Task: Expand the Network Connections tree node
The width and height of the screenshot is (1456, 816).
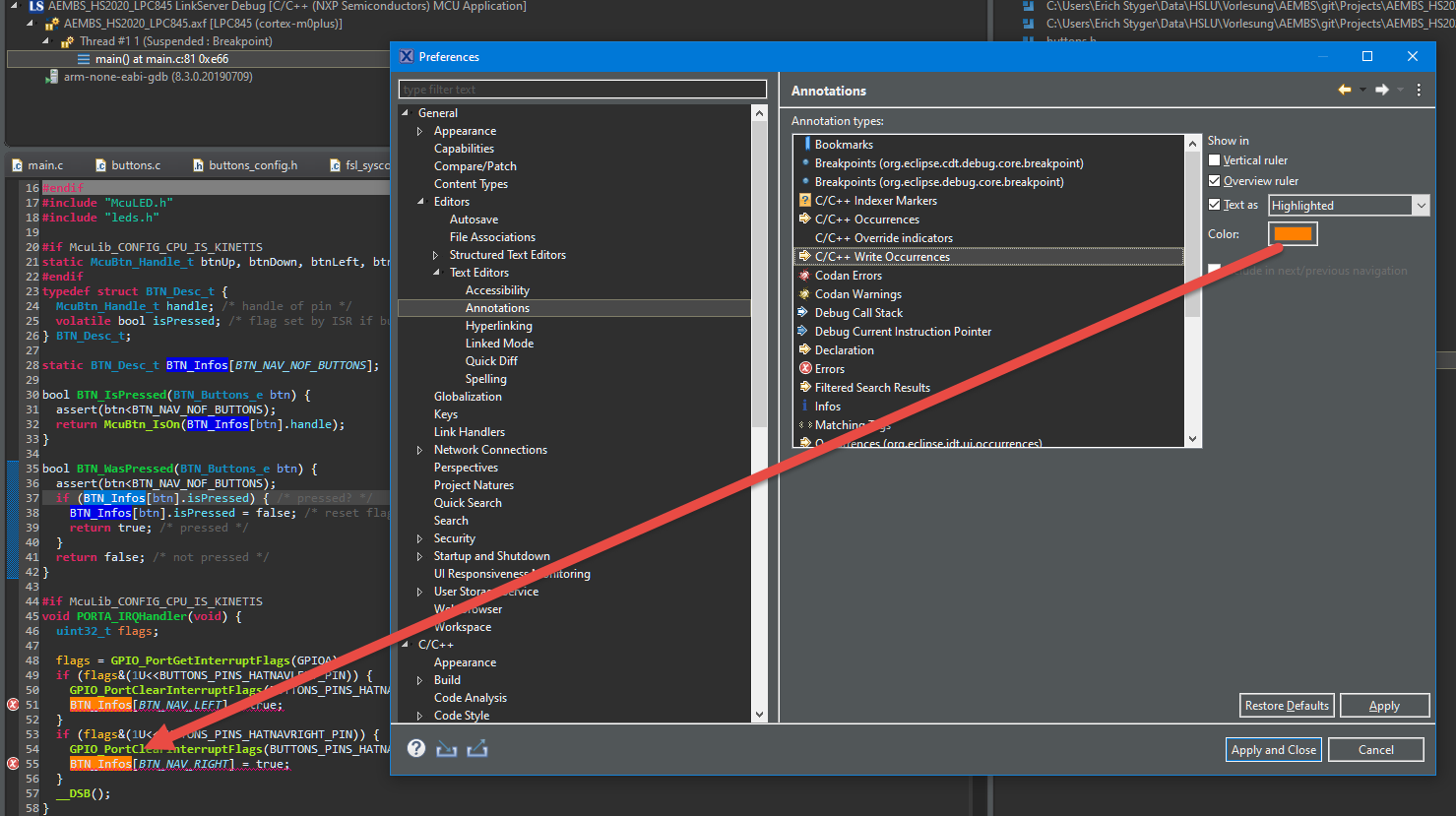Action: [x=420, y=450]
